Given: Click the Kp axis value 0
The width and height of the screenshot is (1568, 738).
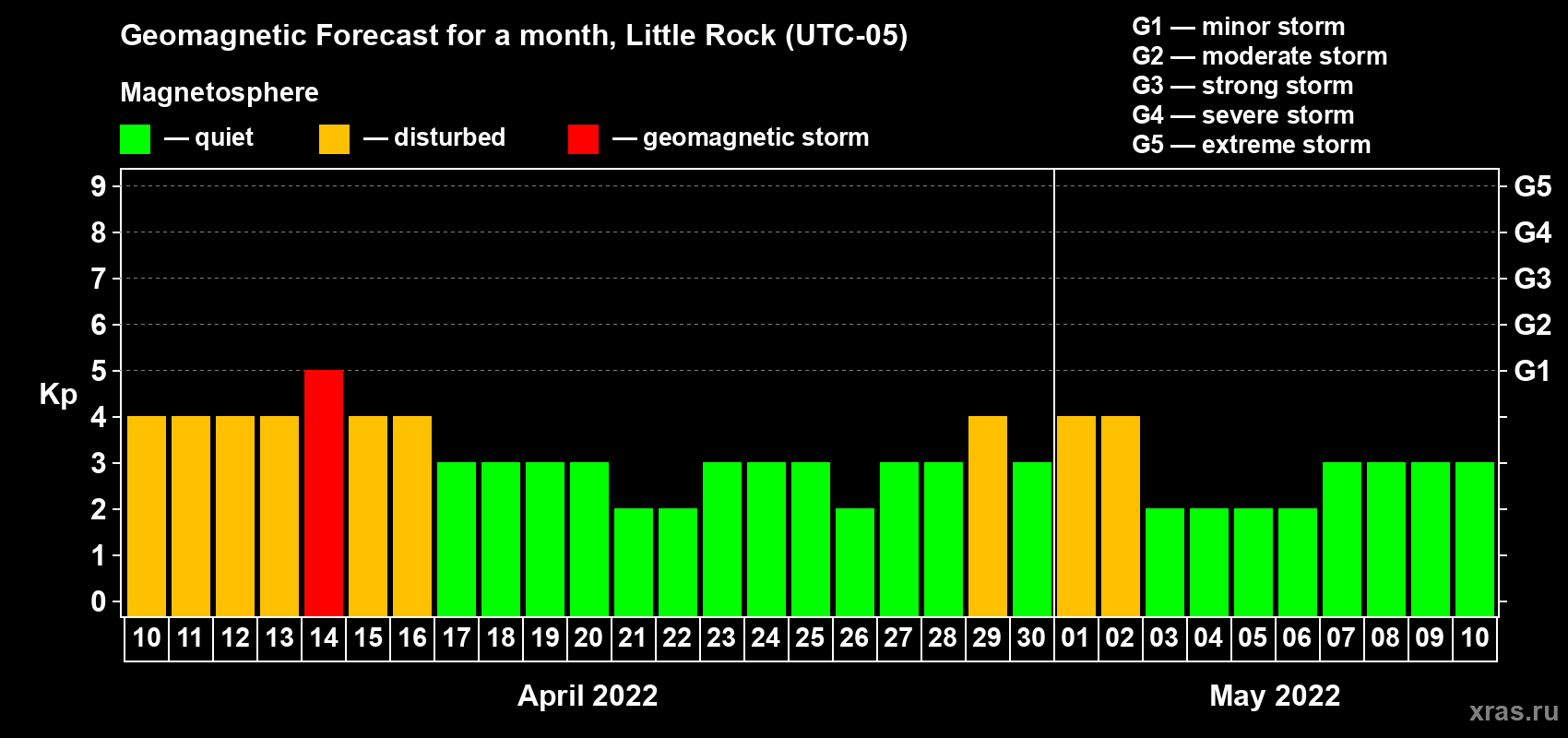Looking at the screenshot, I should coord(99,601).
